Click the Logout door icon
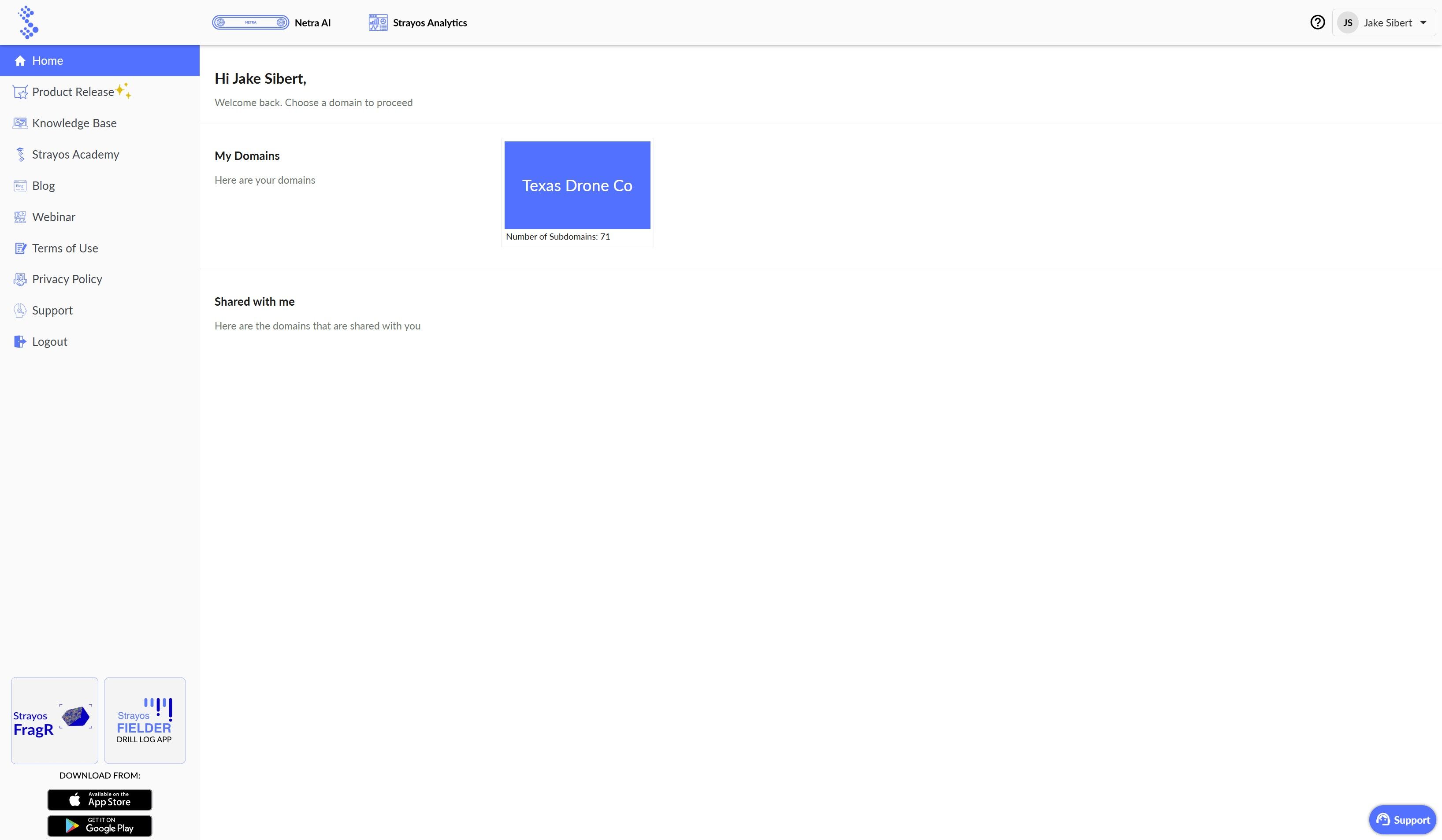This screenshot has height=840, width=1442. [20, 341]
